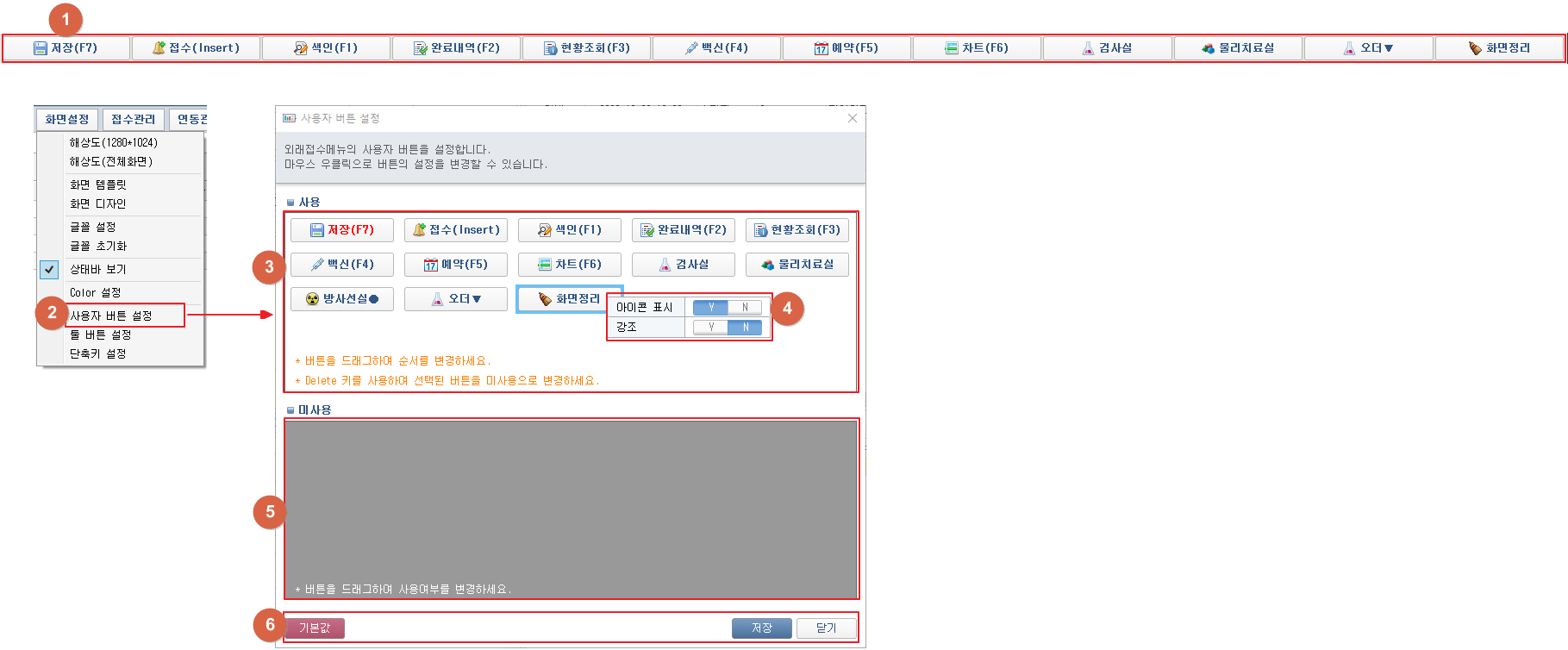Screen dimensions: 1568x650
Task: Click the 접수(Insert) icon in top toolbar
Action: point(159,48)
